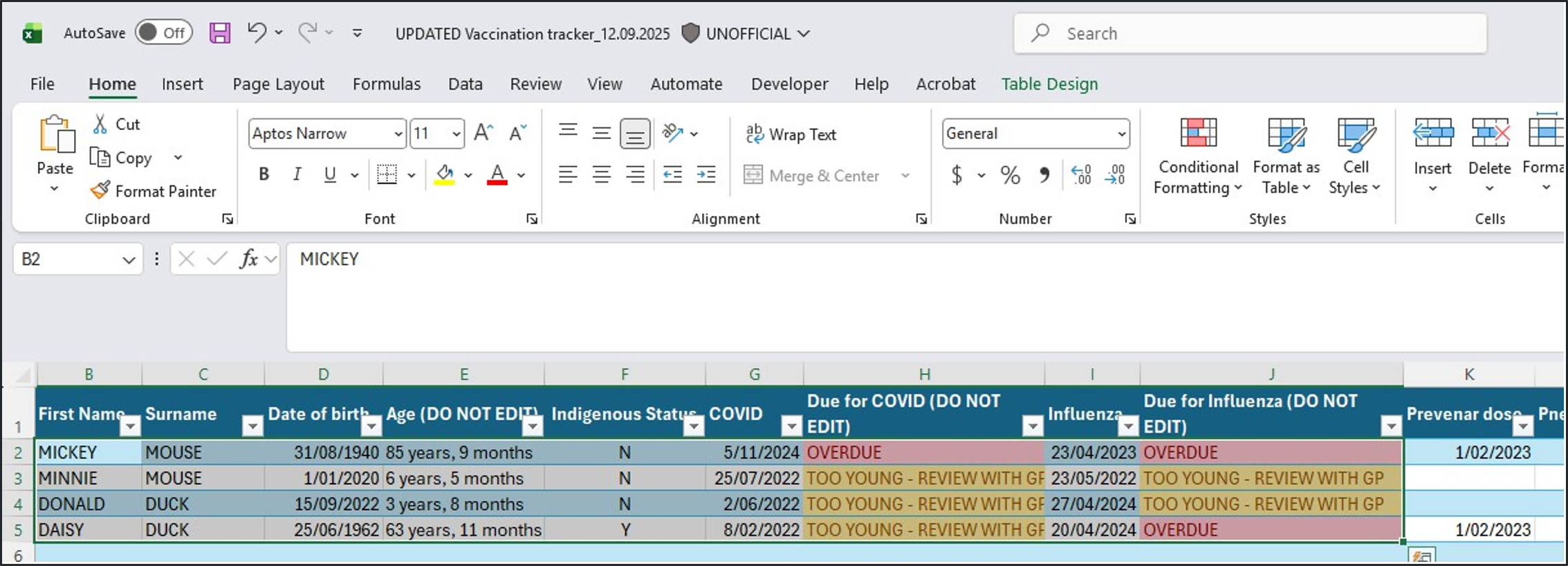This screenshot has height=566, width=1568.
Task: Open the Review tab
Action: point(536,84)
